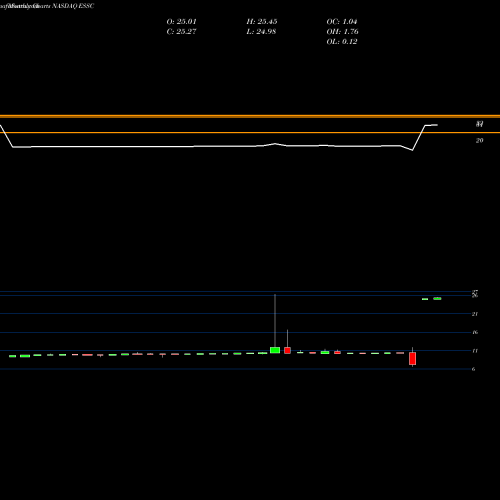Click the second-to-last green candle near 25
This screenshot has width=500, height=500.
425,299
